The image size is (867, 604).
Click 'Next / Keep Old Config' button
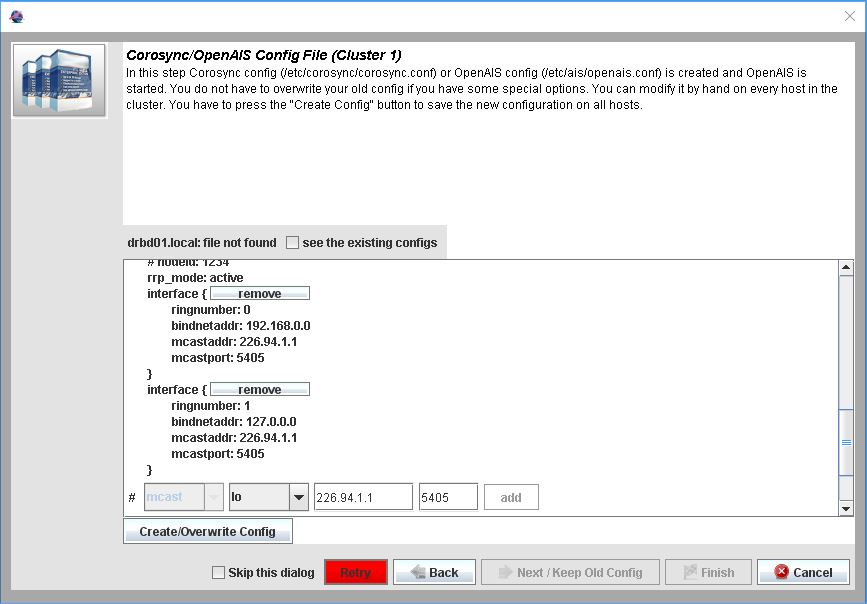point(570,572)
